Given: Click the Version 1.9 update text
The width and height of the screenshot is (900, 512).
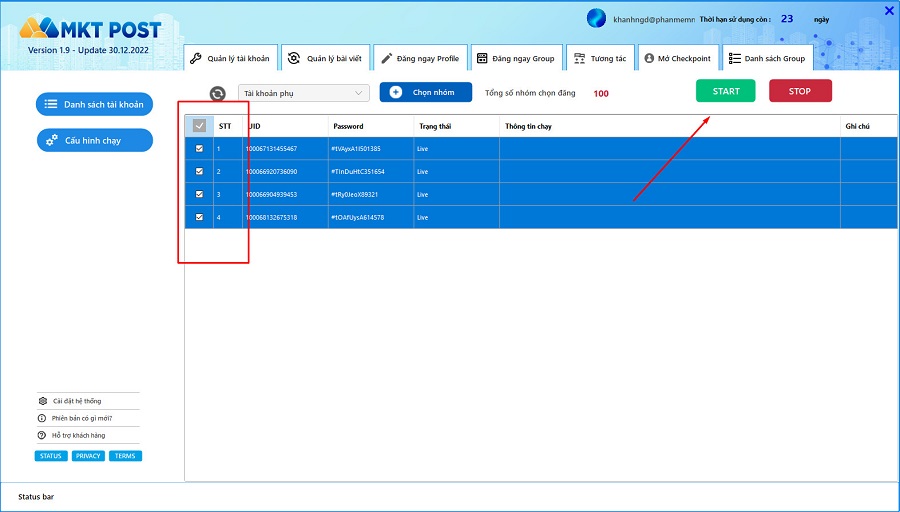Looking at the screenshot, I should 88,50.
